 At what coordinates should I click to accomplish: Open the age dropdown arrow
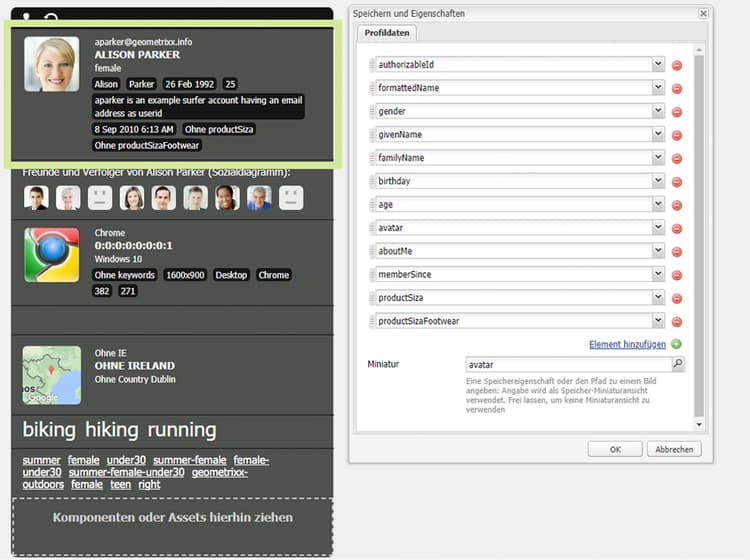(x=658, y=204)
